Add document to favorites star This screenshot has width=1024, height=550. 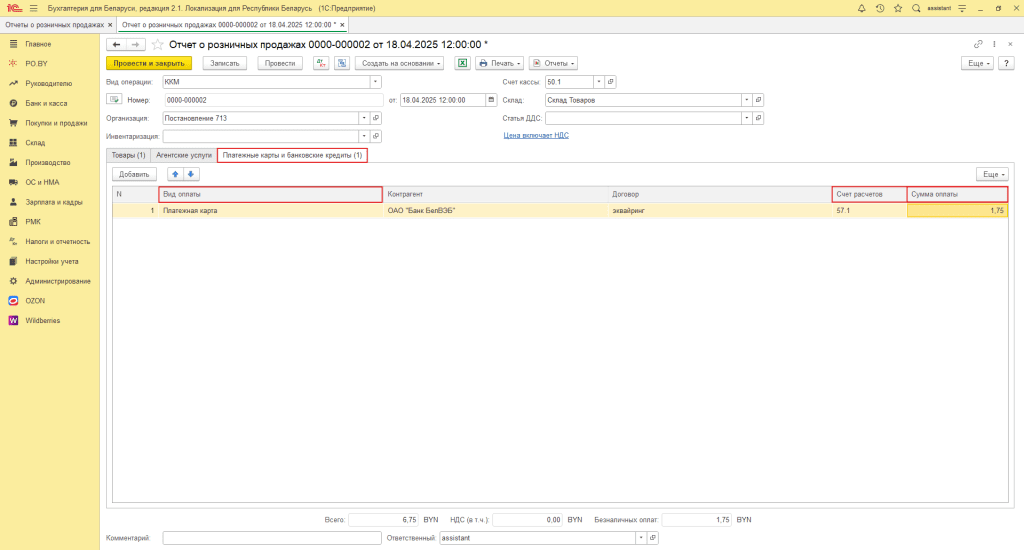157,44
